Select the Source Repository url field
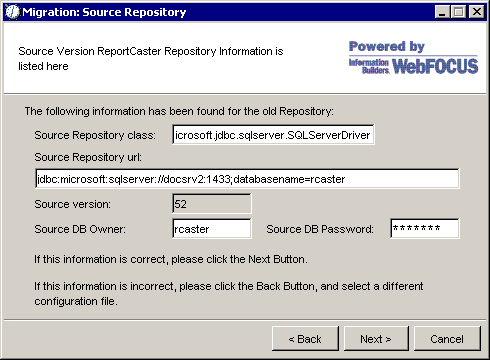 pyautogui.click(x=247, y=179)
